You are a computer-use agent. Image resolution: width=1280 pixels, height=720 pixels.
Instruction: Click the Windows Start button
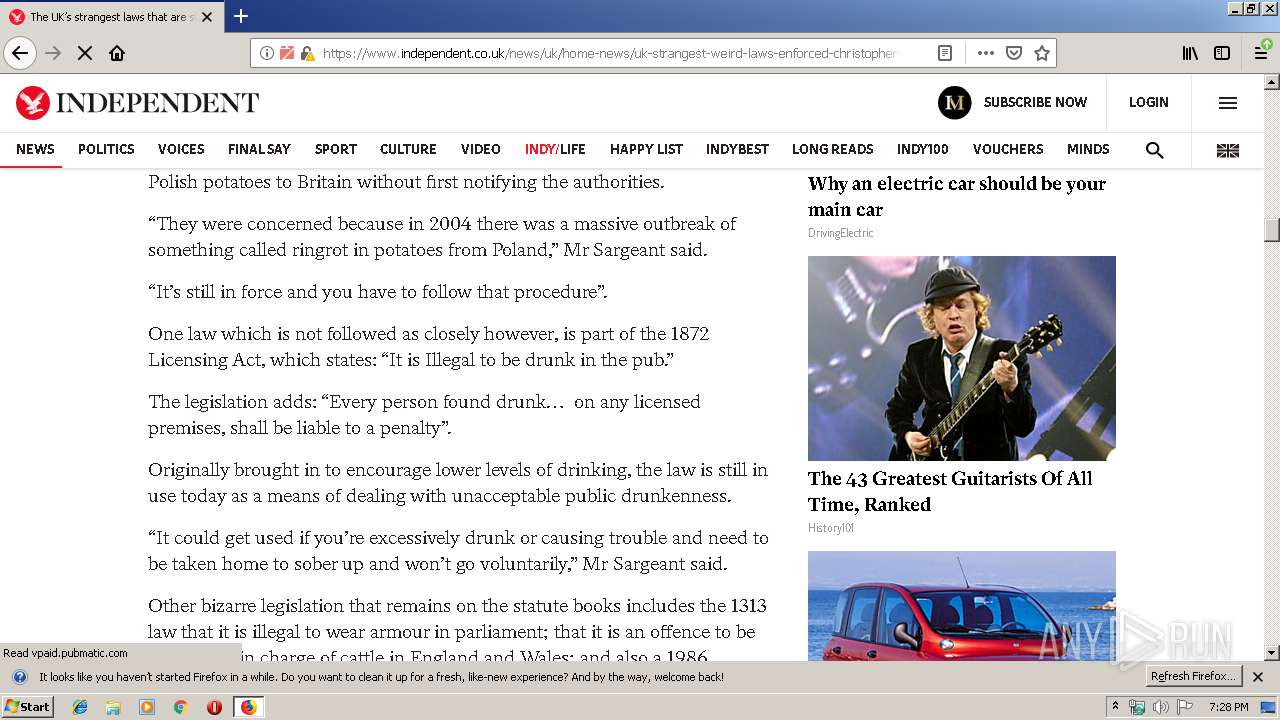[x=27, y=707]
